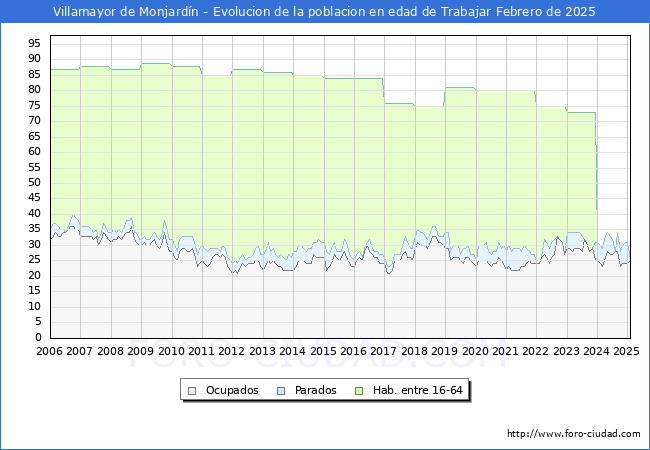
Task: Click the 10 y-axis value
Action: pos(34,306)
